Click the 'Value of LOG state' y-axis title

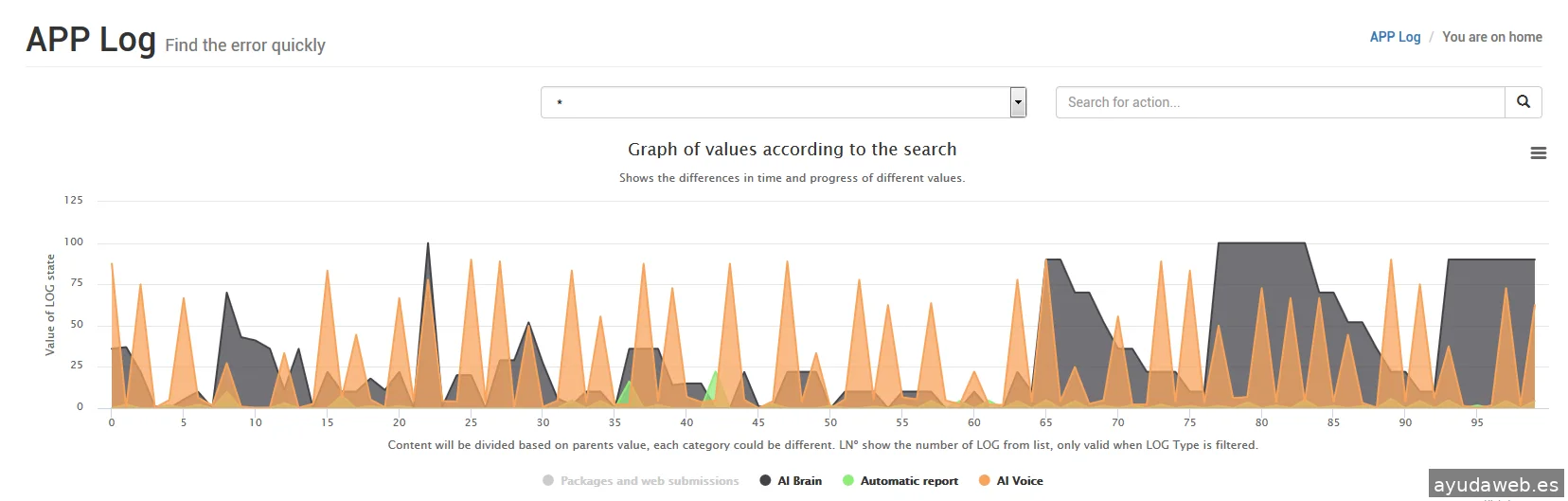click(x=50, y=305)
